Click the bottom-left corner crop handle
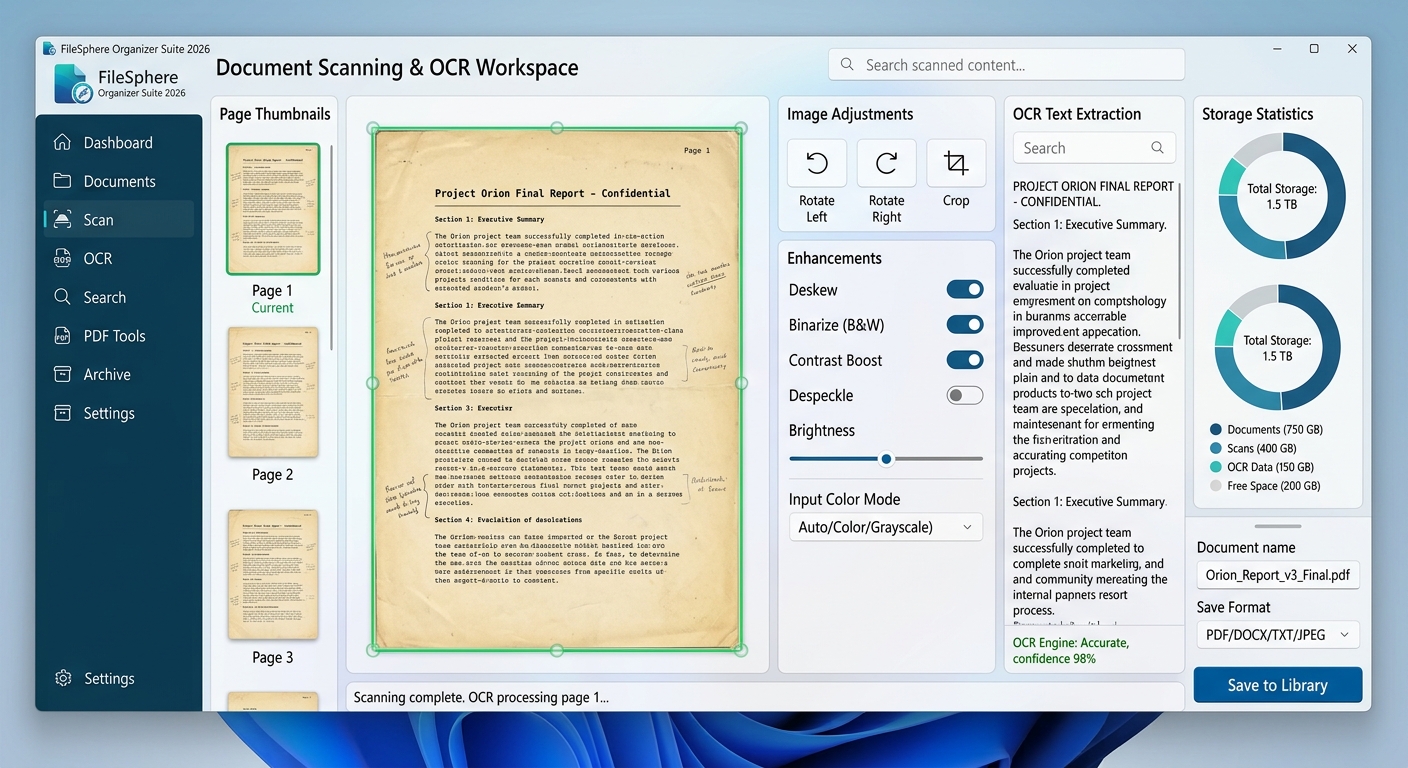Screen dimensions: 1408x768 (373, 650)
